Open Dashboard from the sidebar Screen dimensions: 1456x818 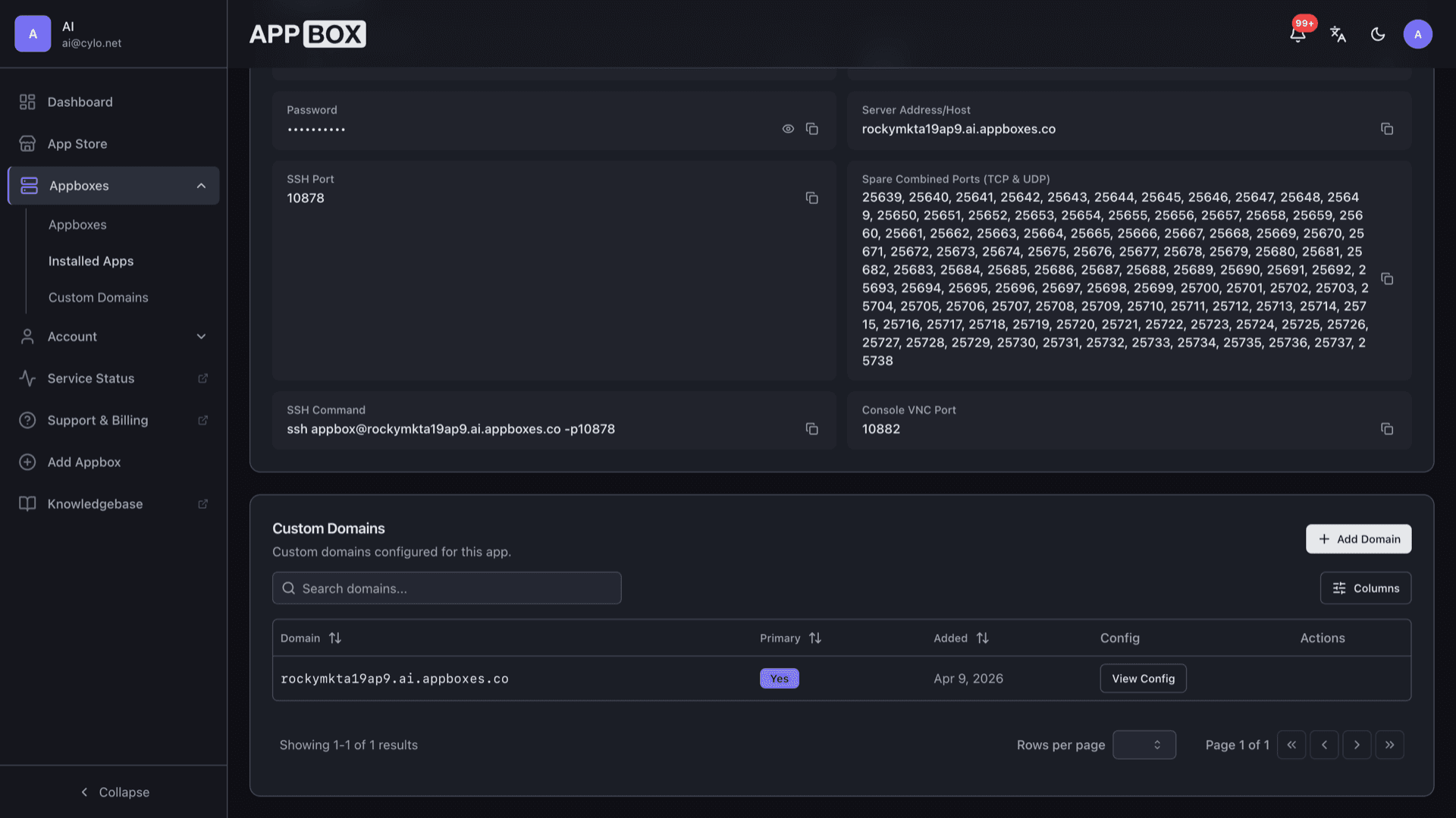pyautogui.click(x=114, y=102)
